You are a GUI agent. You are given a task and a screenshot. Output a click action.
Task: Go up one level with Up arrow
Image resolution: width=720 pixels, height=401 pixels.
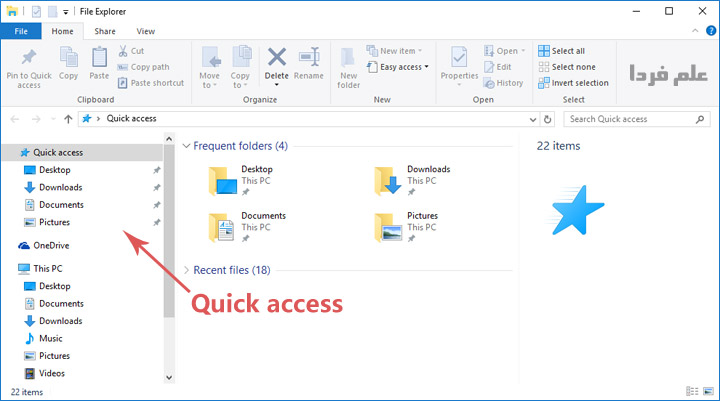click(x=68, y=119)
